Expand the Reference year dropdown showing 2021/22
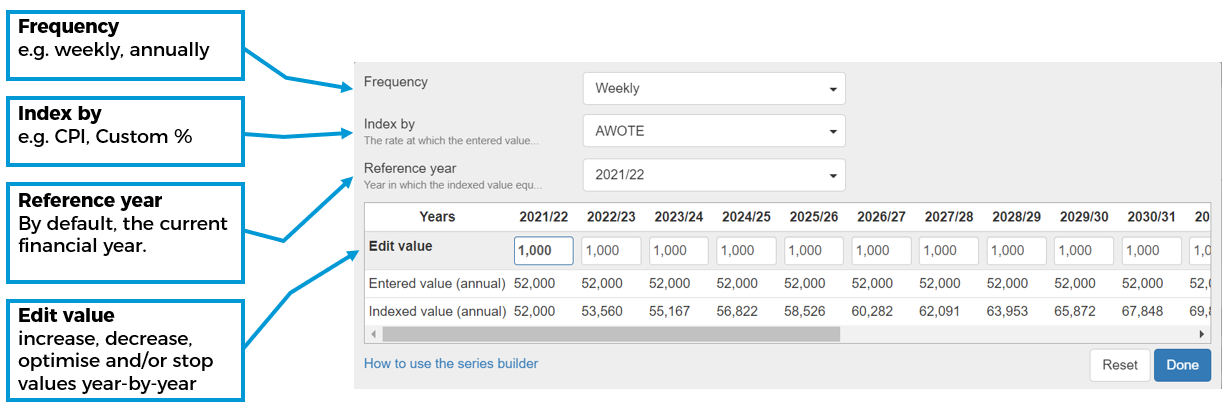 click(713, 175)
